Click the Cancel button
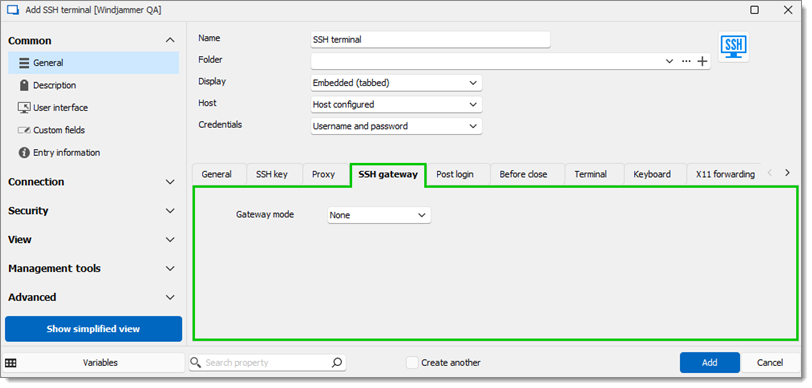Screen dimensions: 812x388 click(x=770, y=363)
